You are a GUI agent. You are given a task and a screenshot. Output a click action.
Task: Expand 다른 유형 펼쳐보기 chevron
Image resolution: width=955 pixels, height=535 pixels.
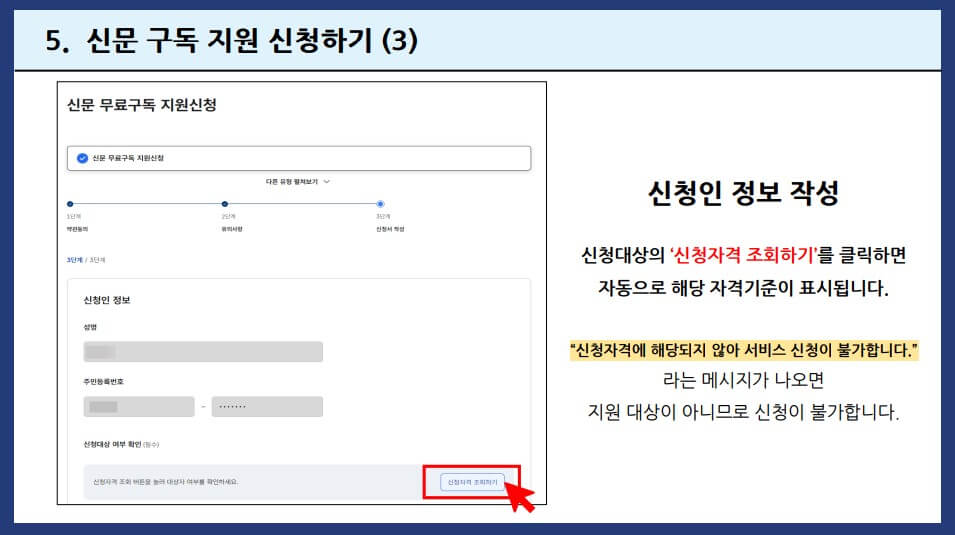[326, 182]
